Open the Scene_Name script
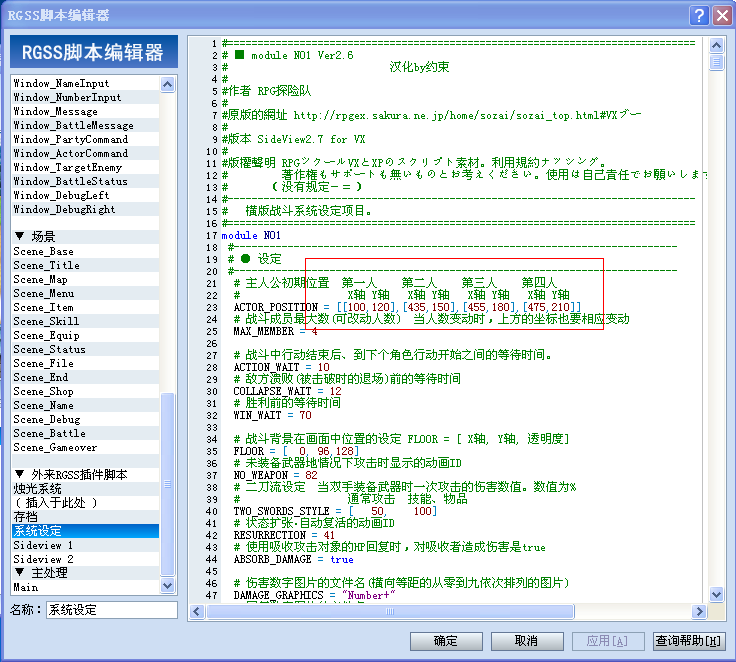Screen dimensions: 736x662 pyautogui.click(x=85, y=406)
